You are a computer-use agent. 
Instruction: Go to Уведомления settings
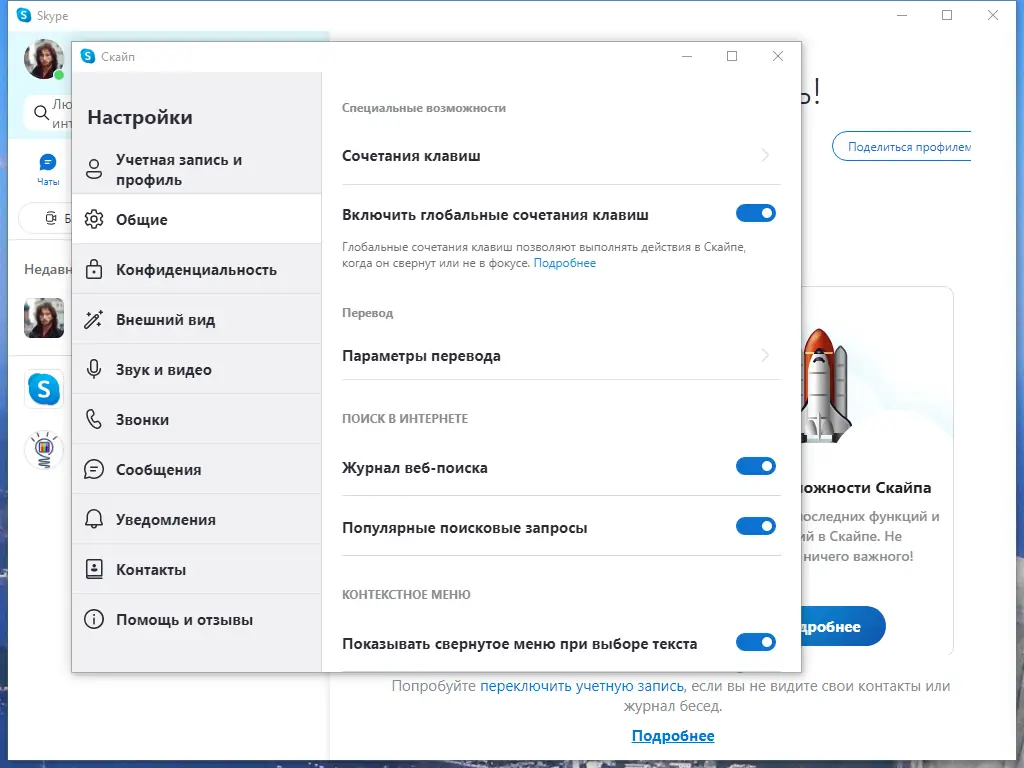(197, 519)
